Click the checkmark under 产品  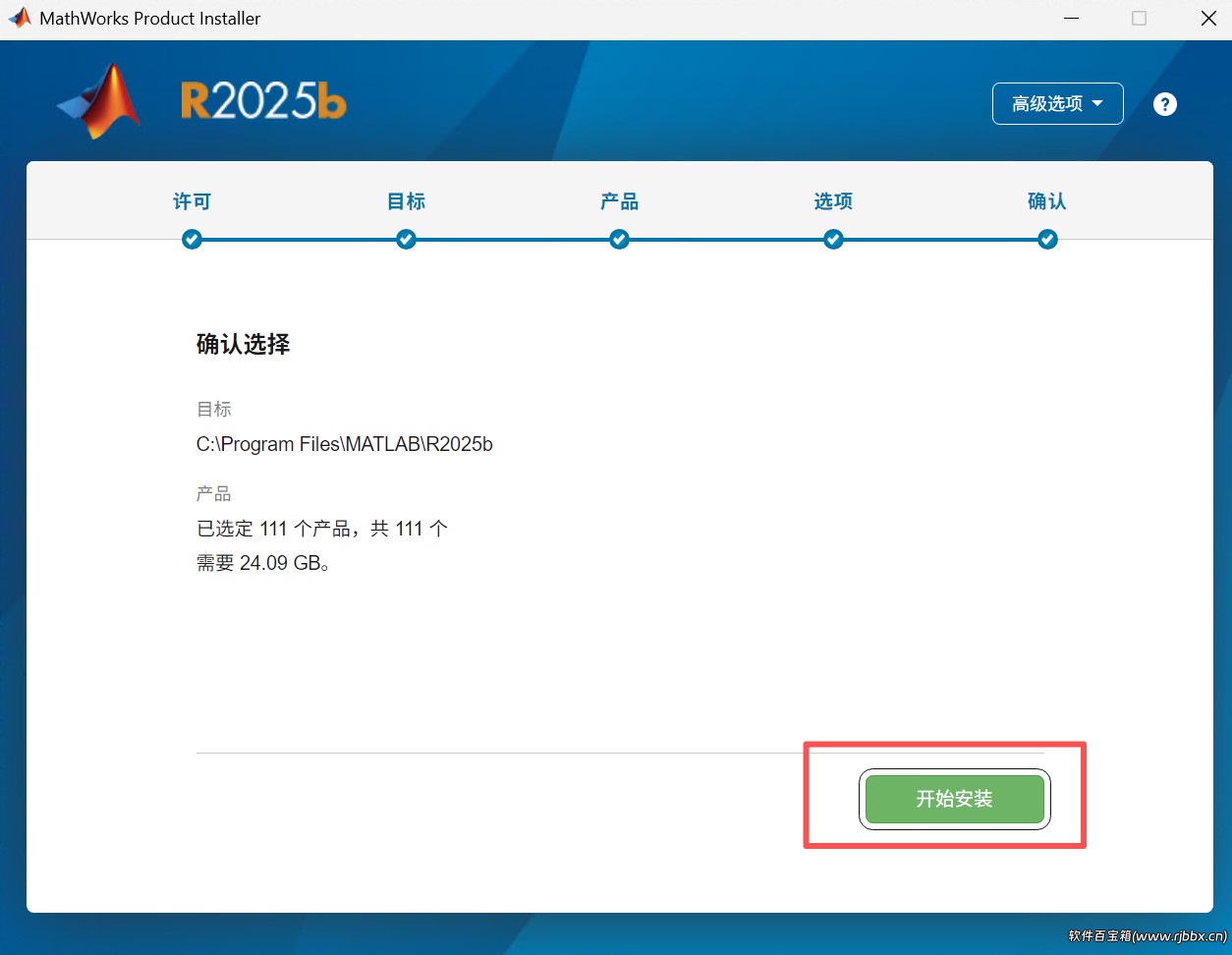[619, 239]
